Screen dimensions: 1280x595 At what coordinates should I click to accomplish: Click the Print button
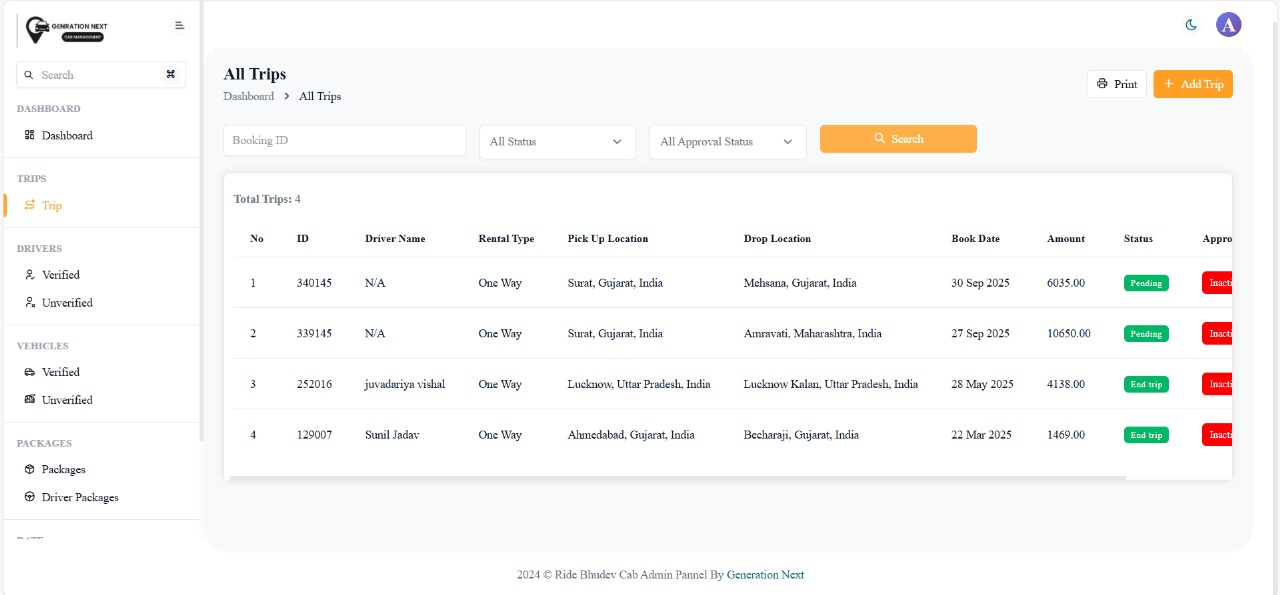tap(1116, 84)
